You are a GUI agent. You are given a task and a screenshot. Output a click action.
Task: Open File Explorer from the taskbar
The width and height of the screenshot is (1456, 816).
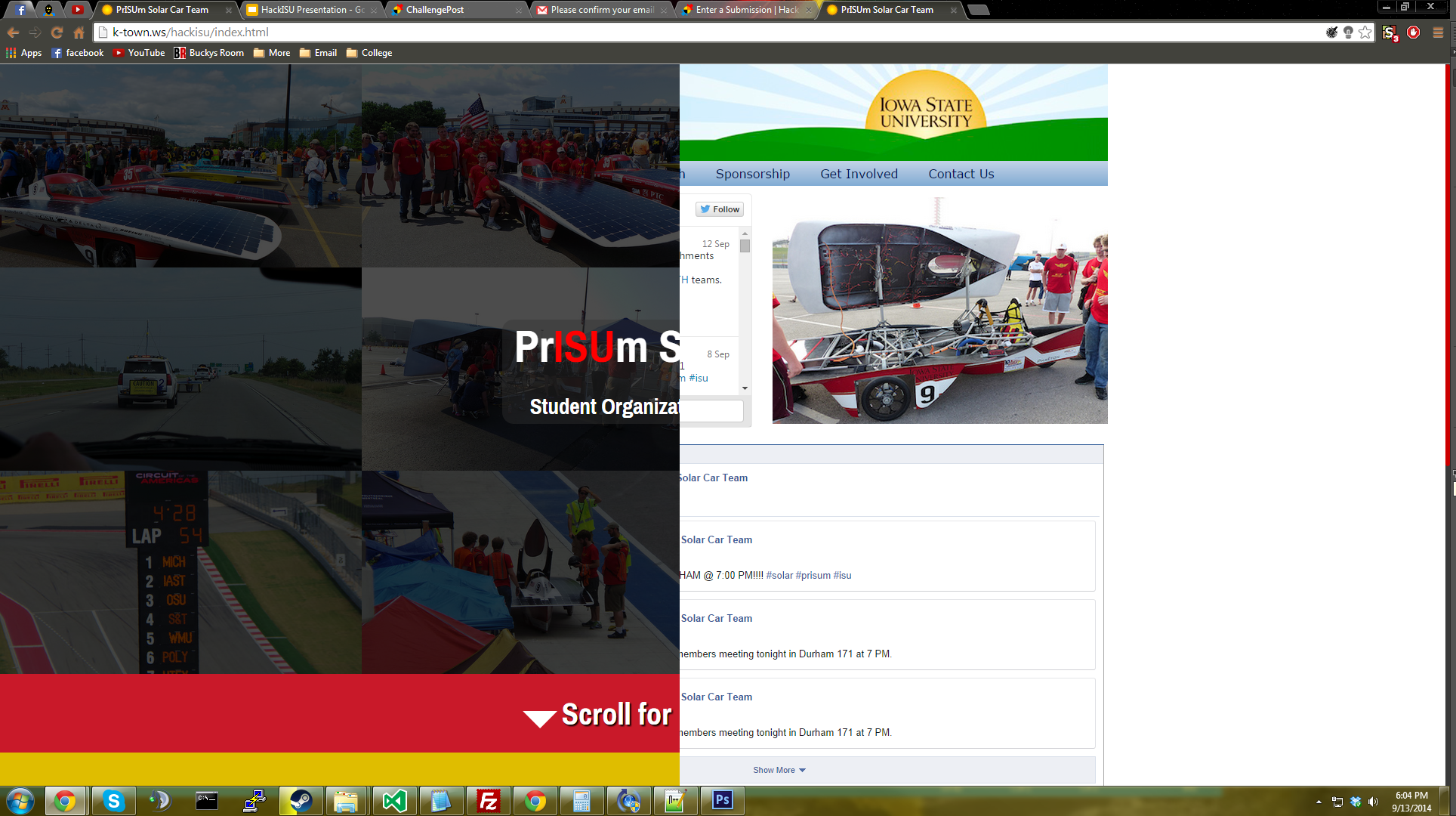pyautogui.click(x=347, y=801)
